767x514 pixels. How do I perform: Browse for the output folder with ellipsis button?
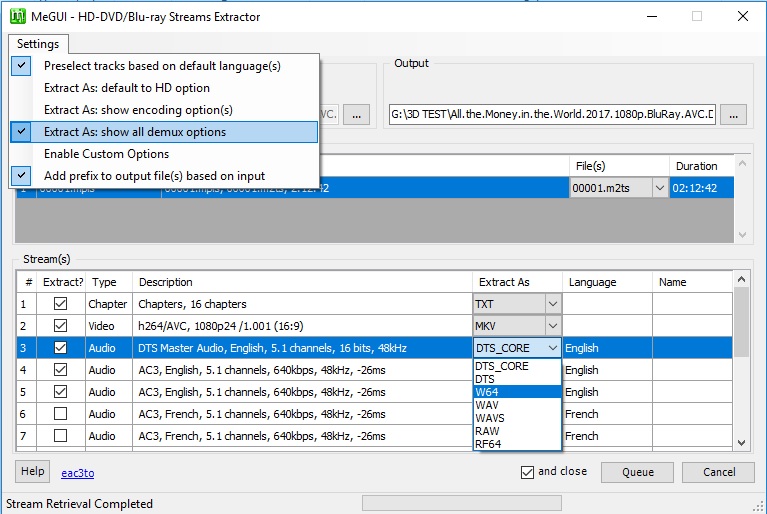pyautogui.click(x=733, y=115)
